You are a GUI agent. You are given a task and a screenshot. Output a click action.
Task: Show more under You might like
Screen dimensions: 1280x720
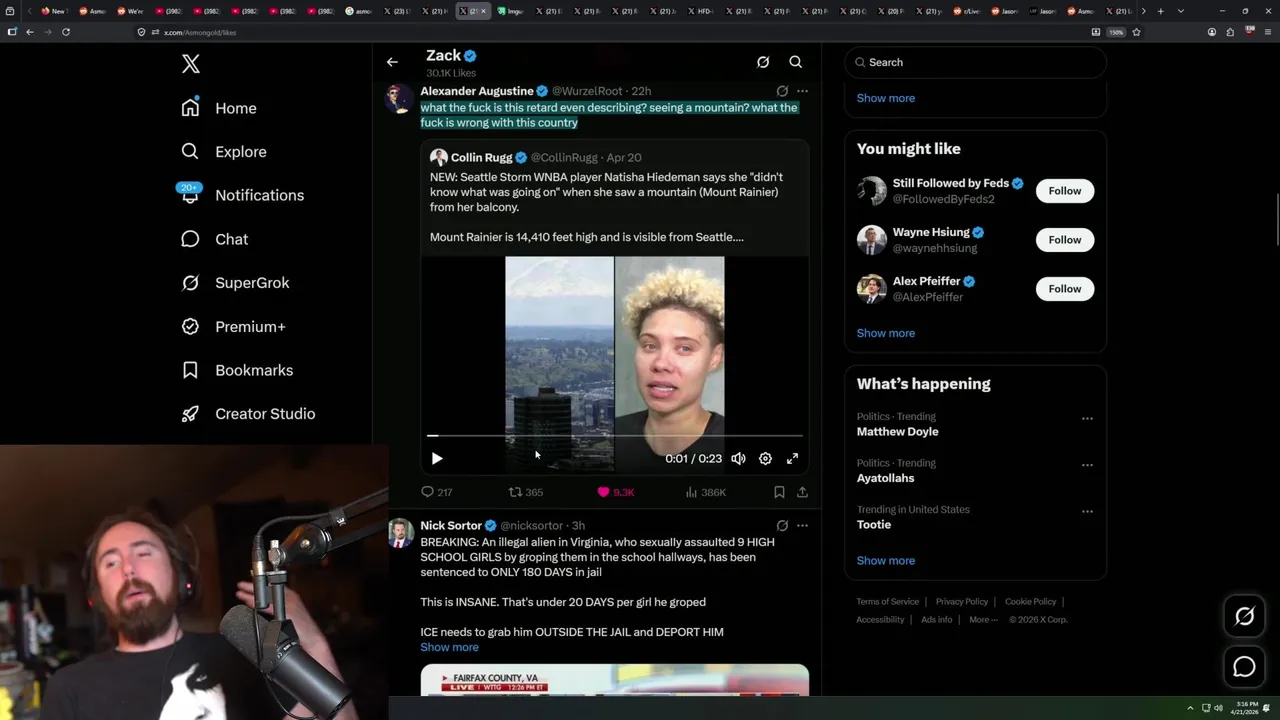[886, 333]
